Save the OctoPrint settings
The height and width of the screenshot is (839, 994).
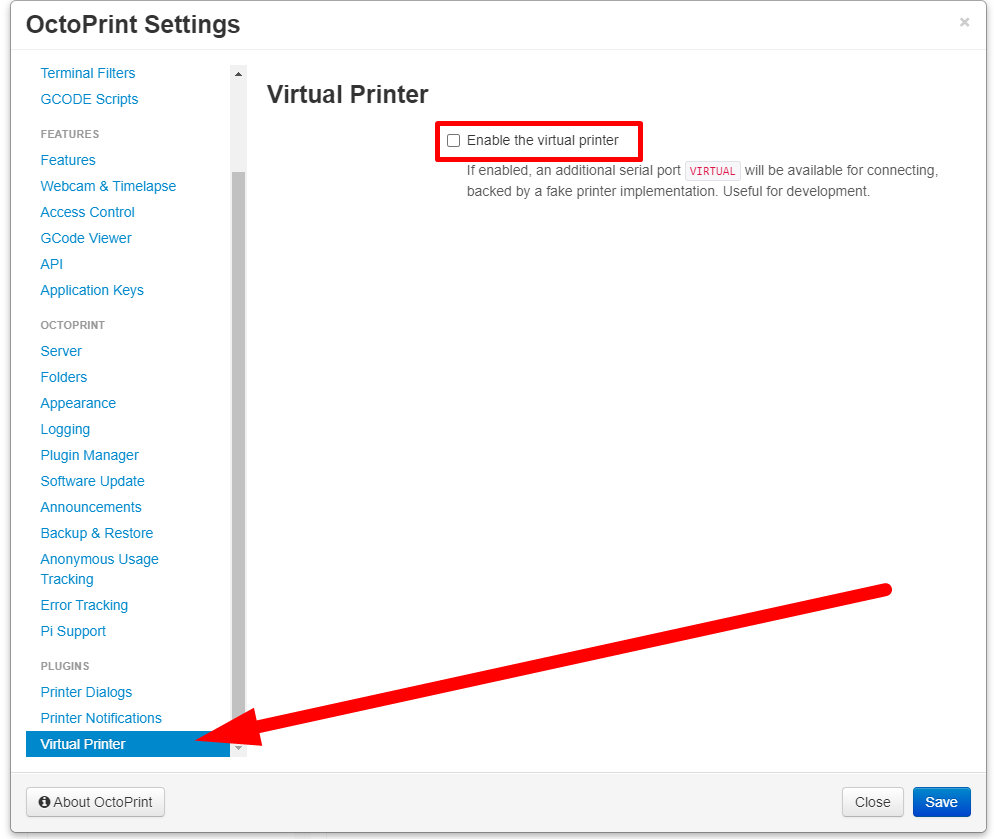click(x=941, y=802)
